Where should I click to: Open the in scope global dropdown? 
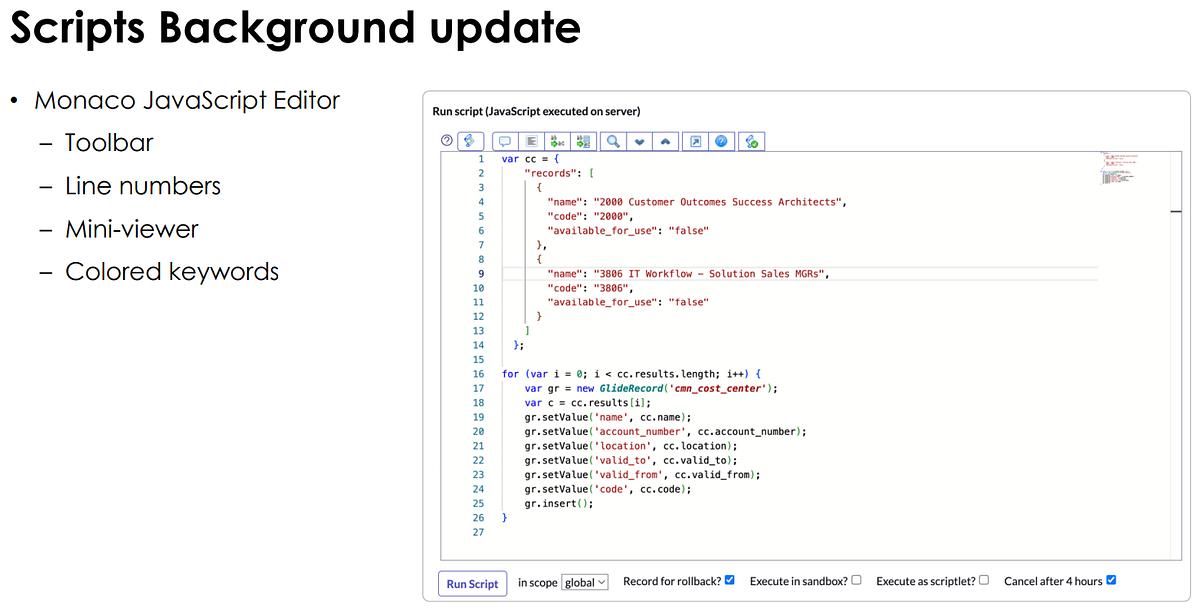[585, 583]
